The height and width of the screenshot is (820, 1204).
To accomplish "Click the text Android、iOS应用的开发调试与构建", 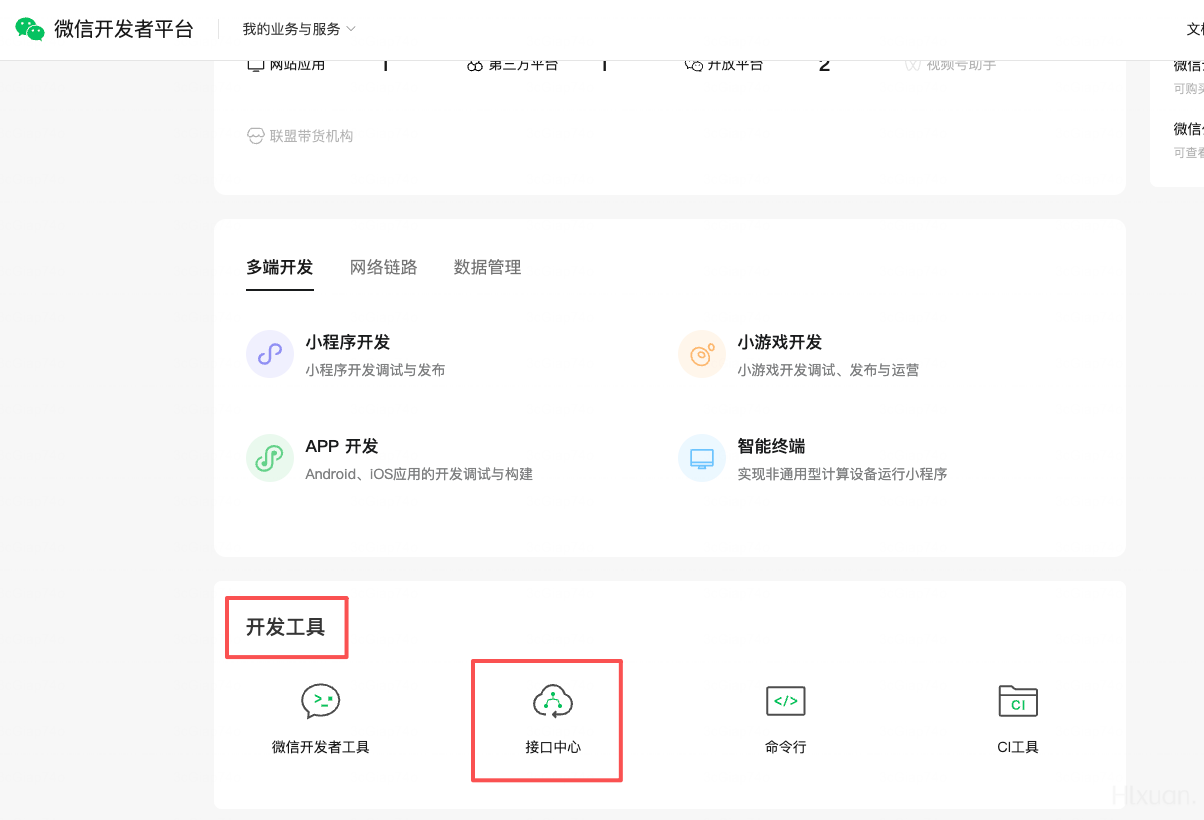I will (419, 474).
